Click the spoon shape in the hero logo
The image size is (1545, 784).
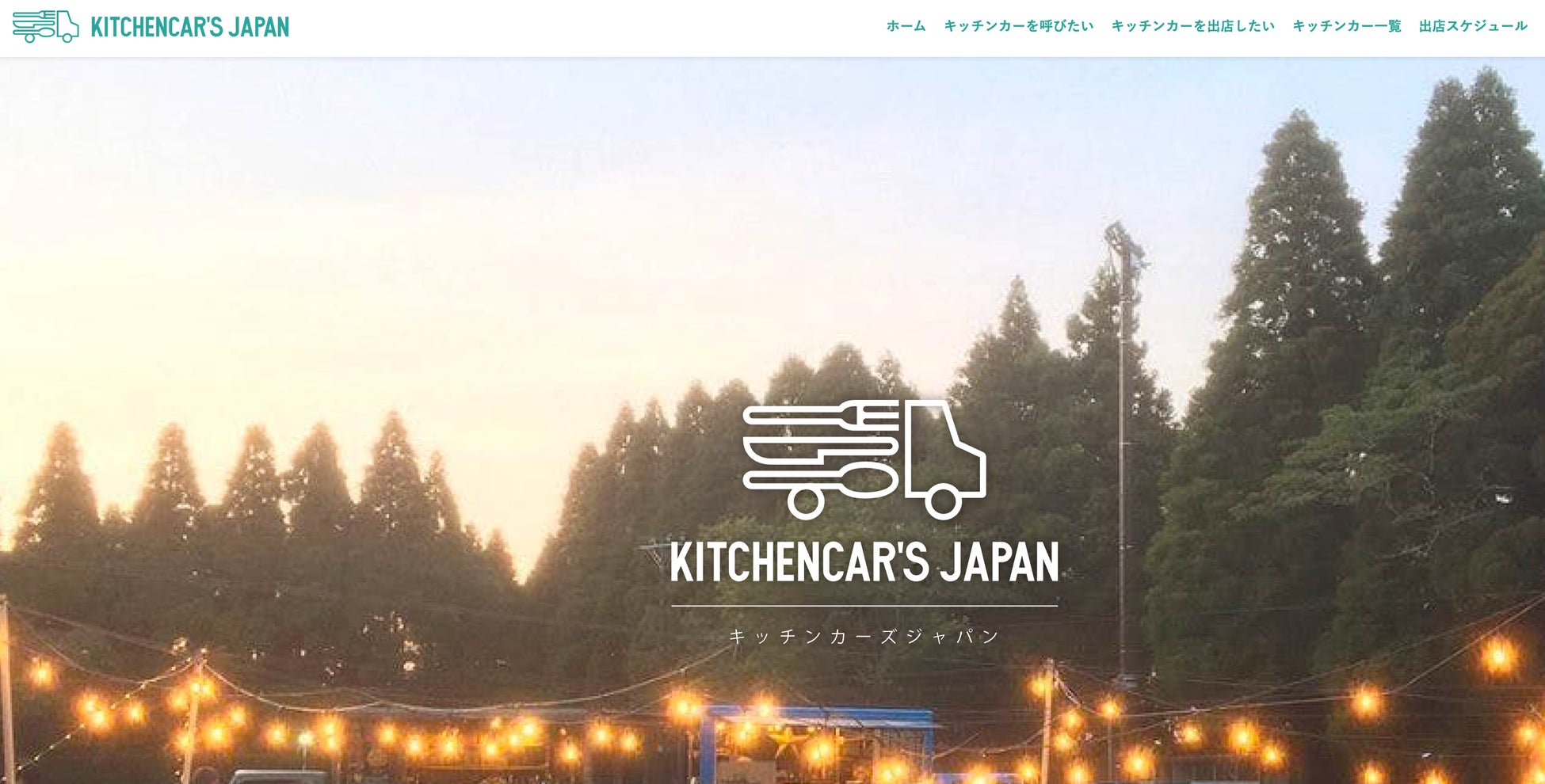click(x=820, y=479)
